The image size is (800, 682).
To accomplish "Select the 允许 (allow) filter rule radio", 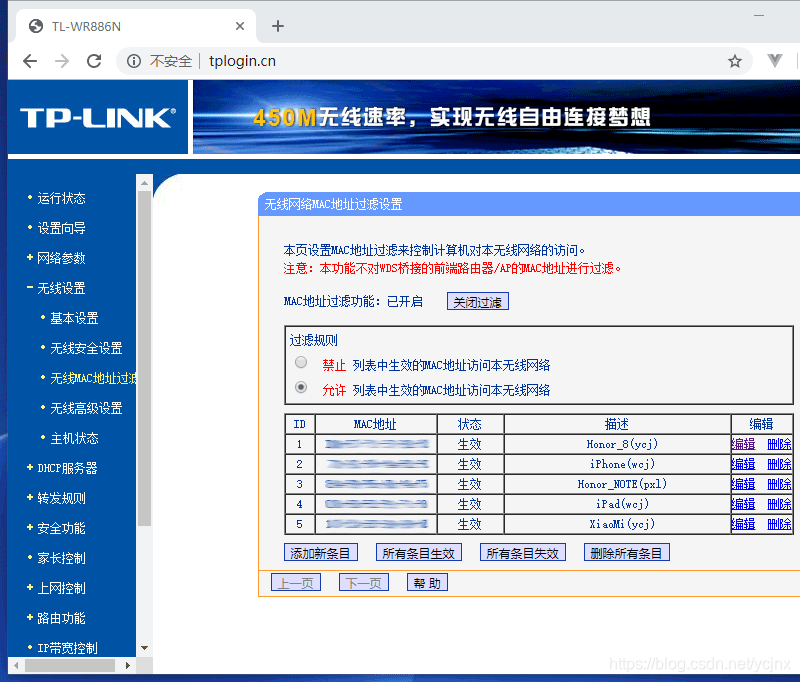I will [x=301, y=387].
